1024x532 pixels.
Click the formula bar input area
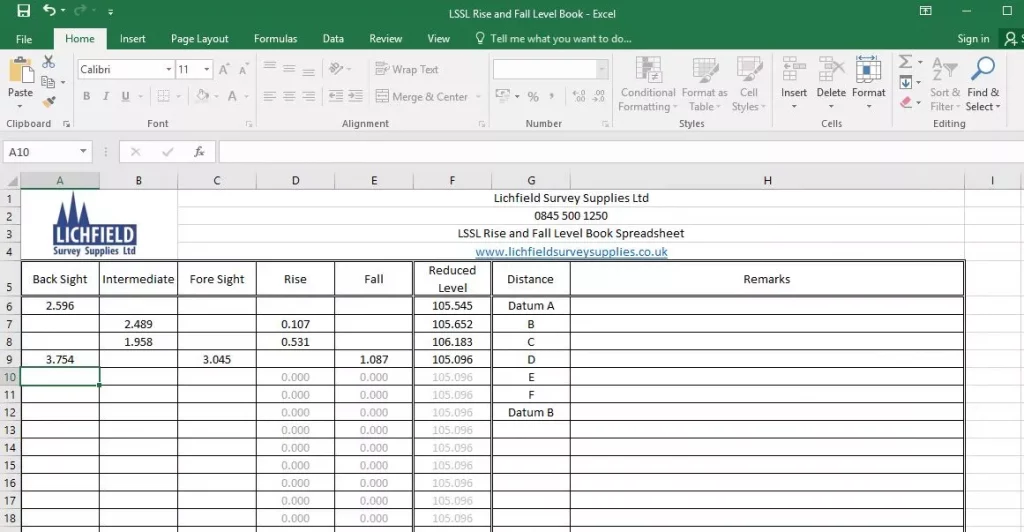pos(620,152)
